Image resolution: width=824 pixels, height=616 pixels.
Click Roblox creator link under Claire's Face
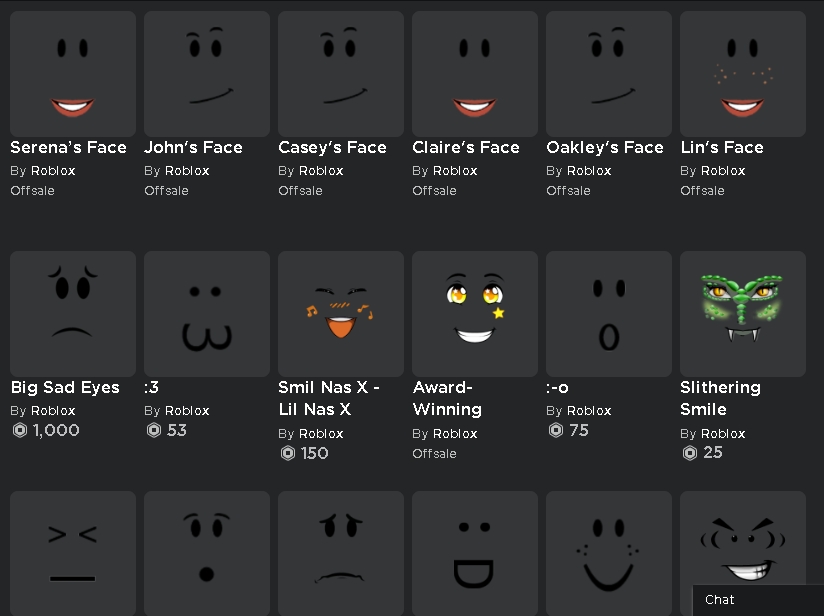[x=455, y=171]
